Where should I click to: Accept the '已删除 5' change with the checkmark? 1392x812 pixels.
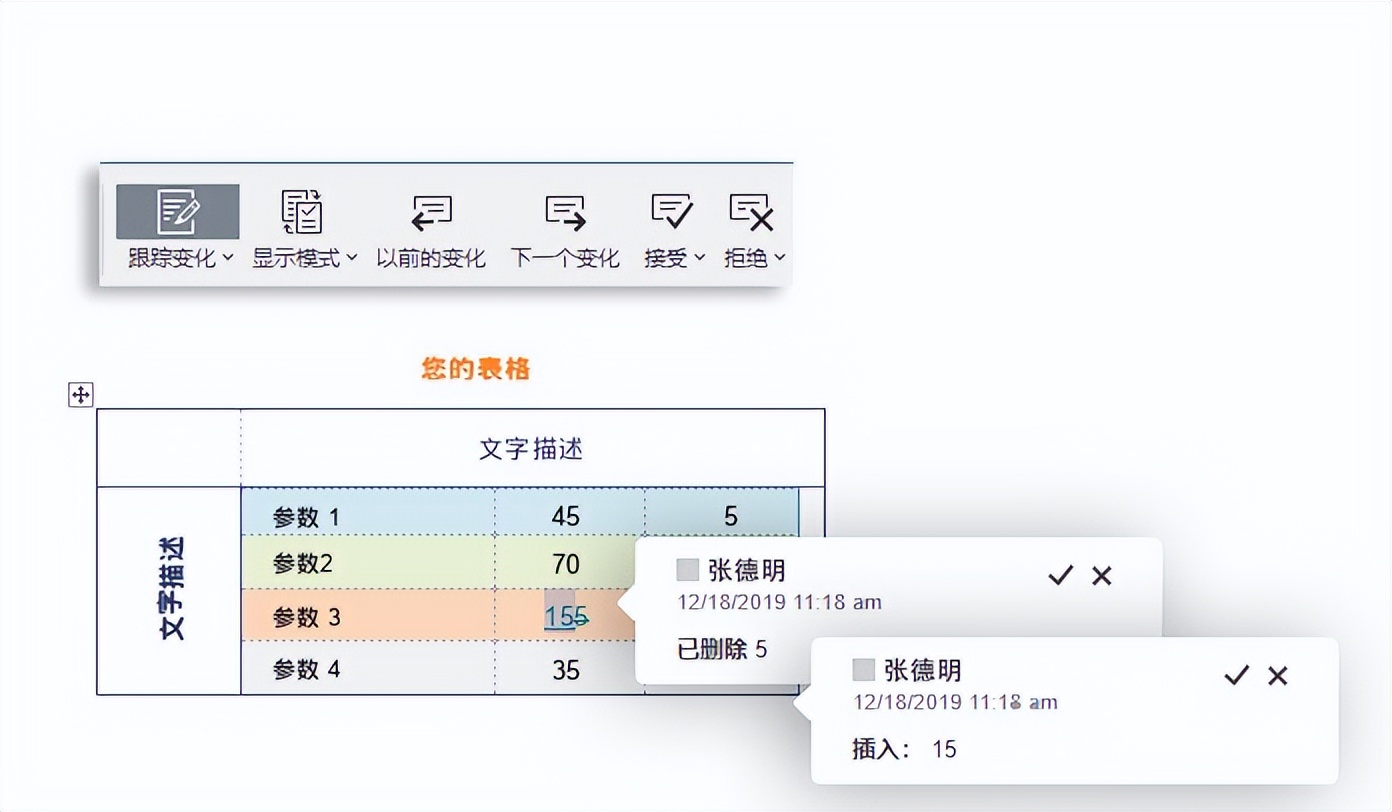[1060, 576]
